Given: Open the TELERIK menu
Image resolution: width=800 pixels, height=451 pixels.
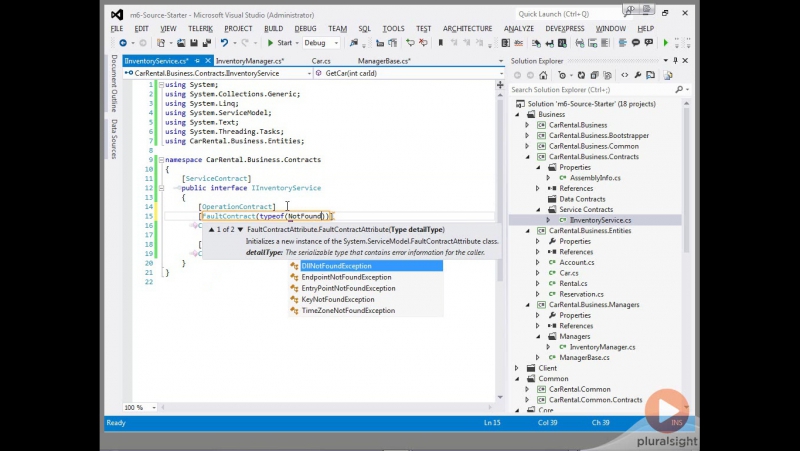Looking at the screenshot, I should [x=200, y=29].
